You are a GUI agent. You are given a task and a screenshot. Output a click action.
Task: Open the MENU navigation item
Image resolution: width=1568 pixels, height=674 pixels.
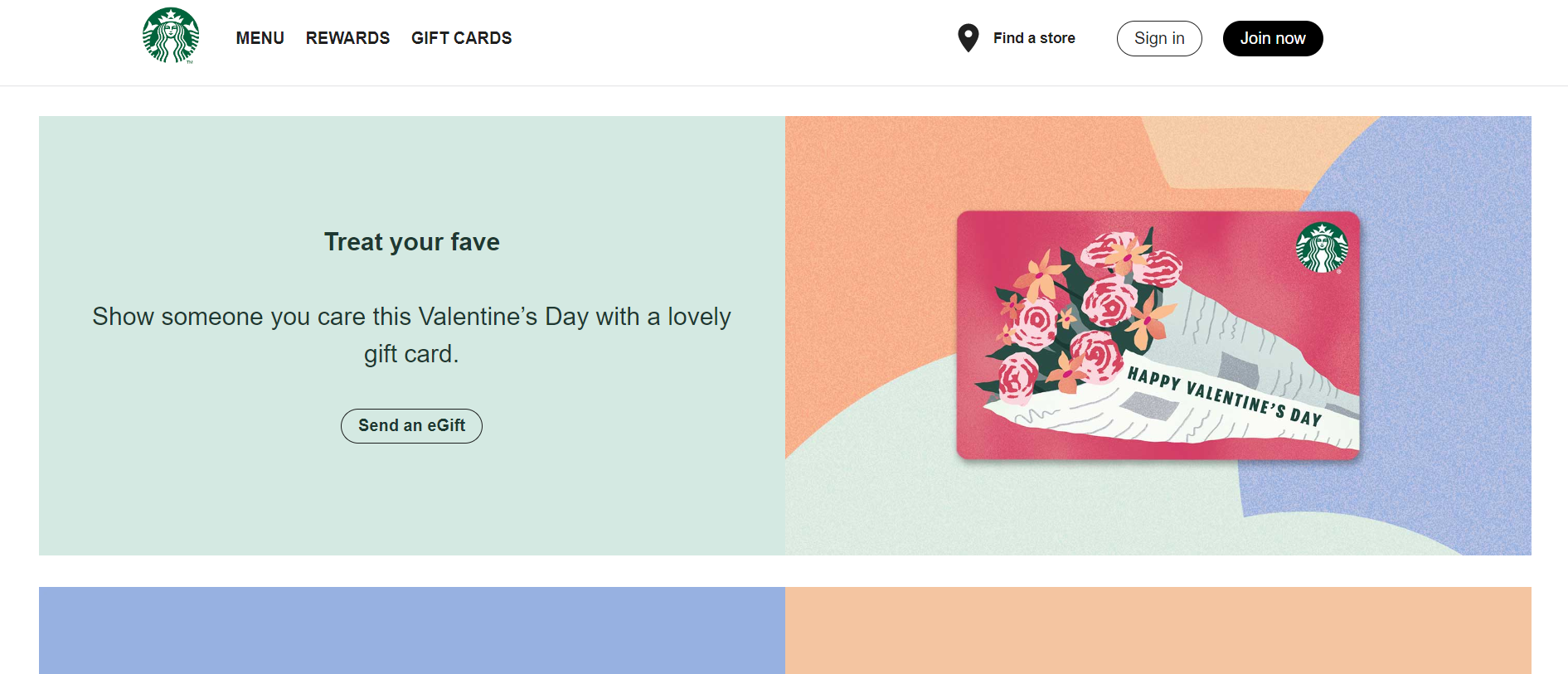260,38
